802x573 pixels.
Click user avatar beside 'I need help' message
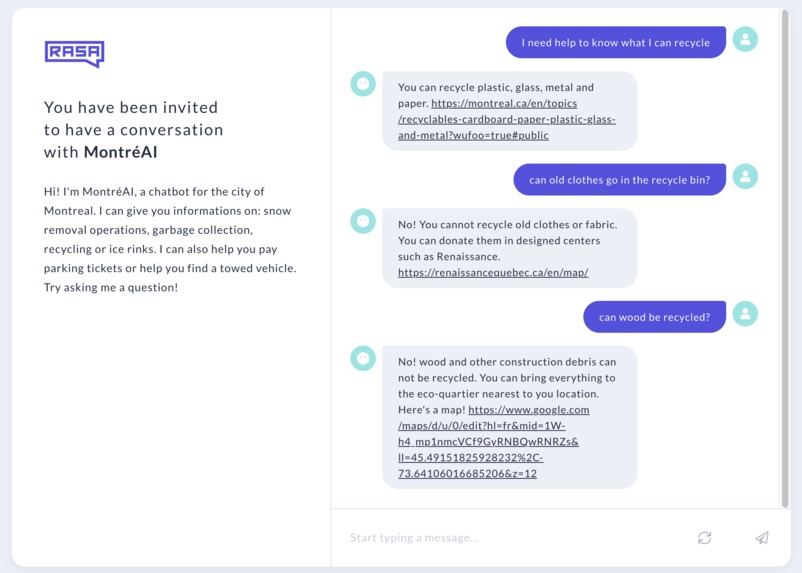coord(745,39)
